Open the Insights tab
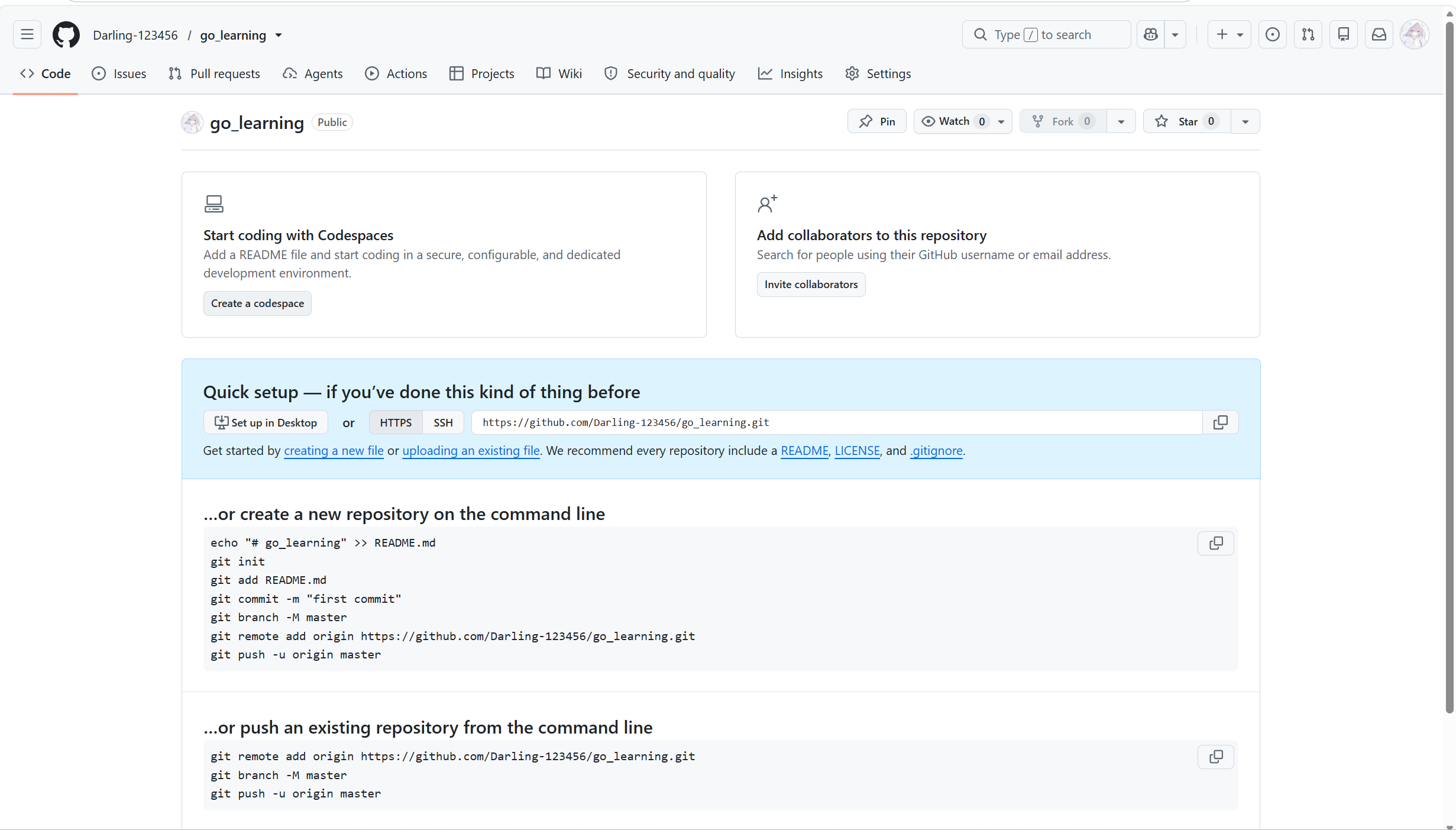Image resolution: width=1456 pixels, height=830 pixels. coord(790,73)
